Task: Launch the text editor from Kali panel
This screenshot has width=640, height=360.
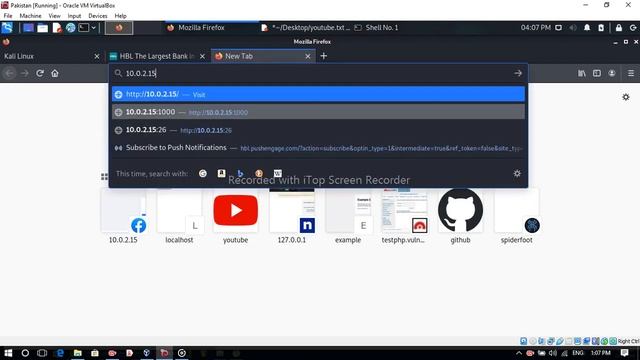Action: click(57, 28)
